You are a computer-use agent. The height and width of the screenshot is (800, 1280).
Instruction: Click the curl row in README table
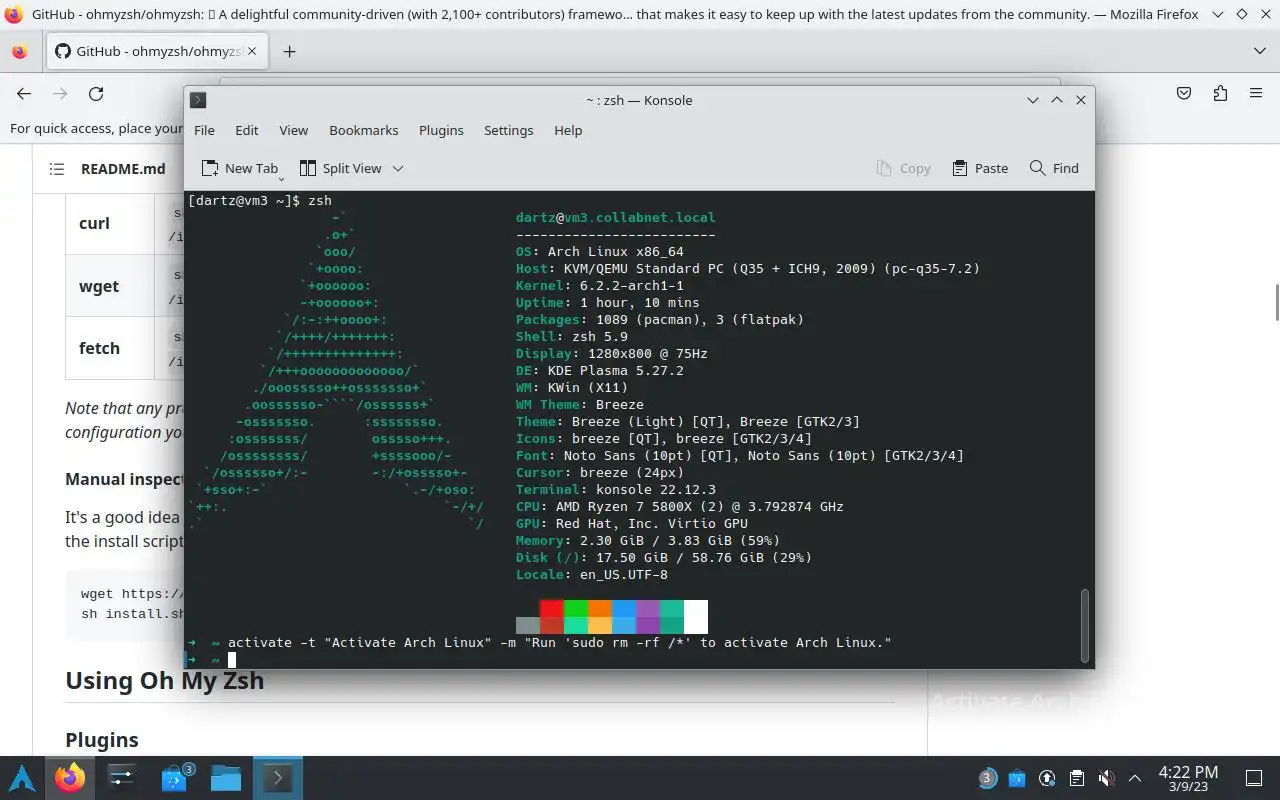[125, 223]
